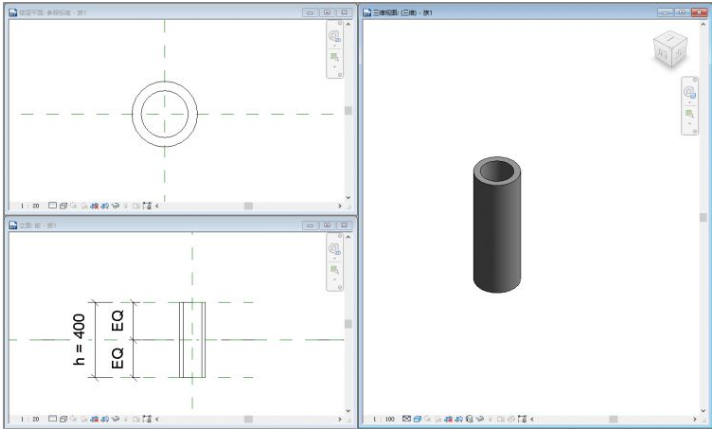The width and height of the screenshot is (715, 433).
Task: Click the elevation view vertical scrollbar thumb
Action: [x=348, y=324]
